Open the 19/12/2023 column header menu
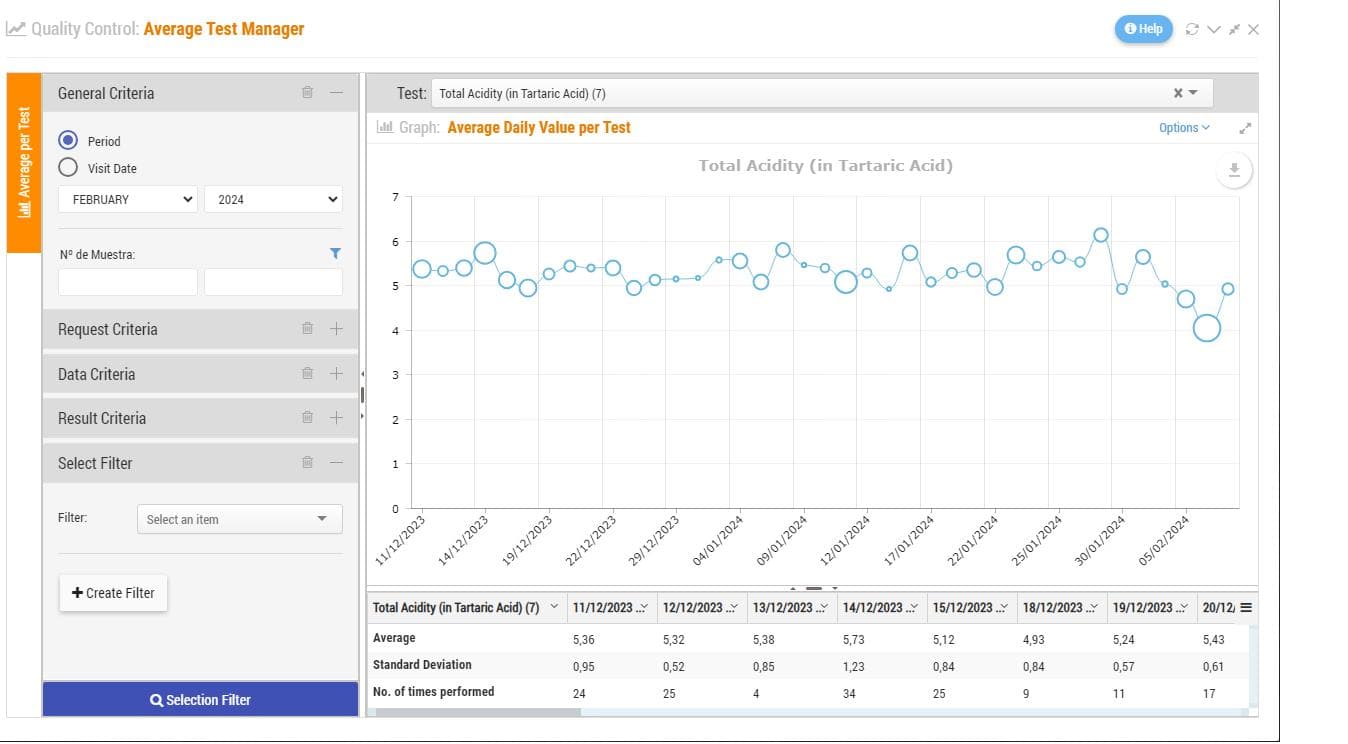The width and height of the screenshot is (1348, 744). point(1183,608)
